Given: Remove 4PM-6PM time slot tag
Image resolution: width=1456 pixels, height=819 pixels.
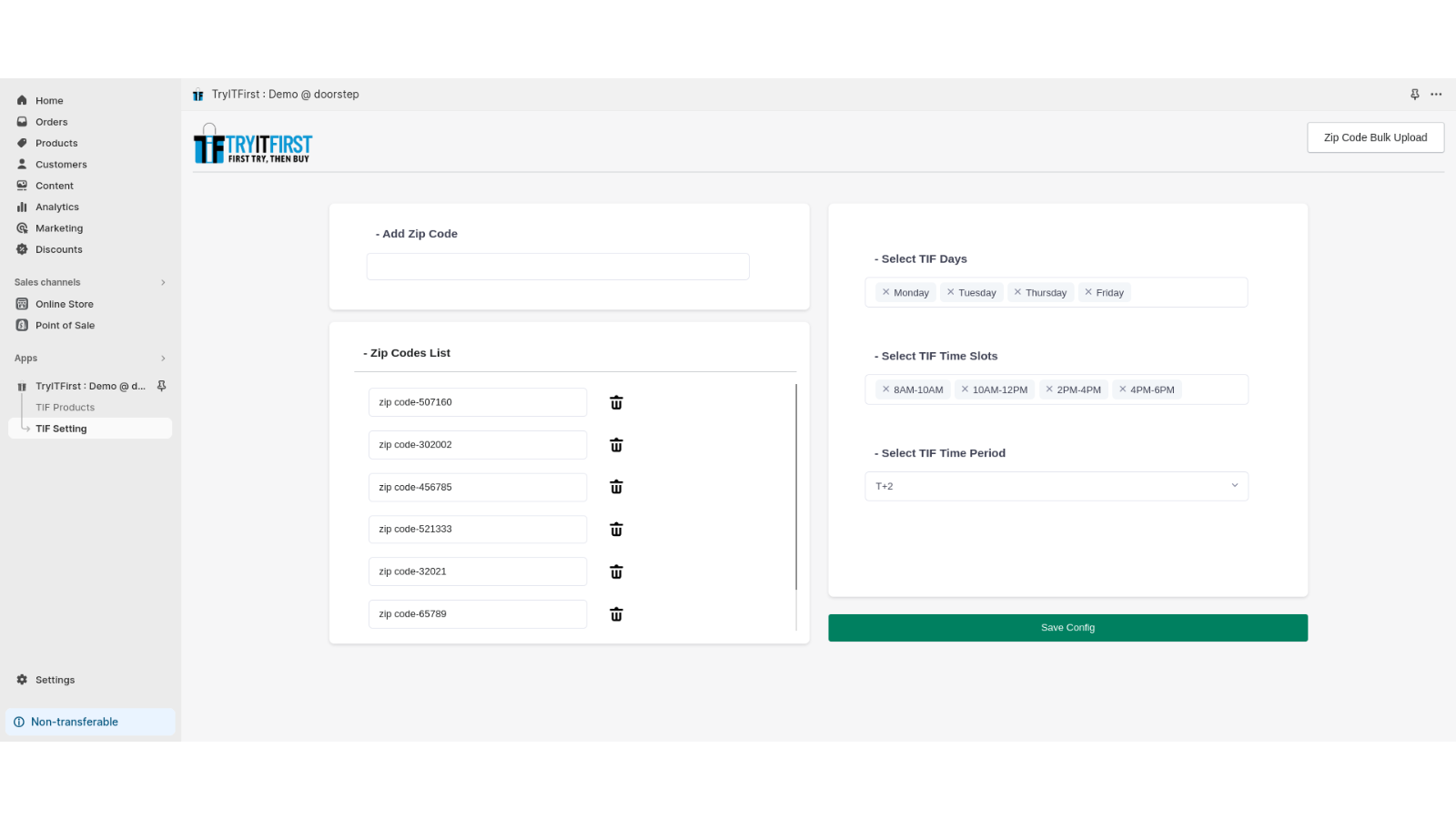Looking at the screenshot, I should [1122, 389].
